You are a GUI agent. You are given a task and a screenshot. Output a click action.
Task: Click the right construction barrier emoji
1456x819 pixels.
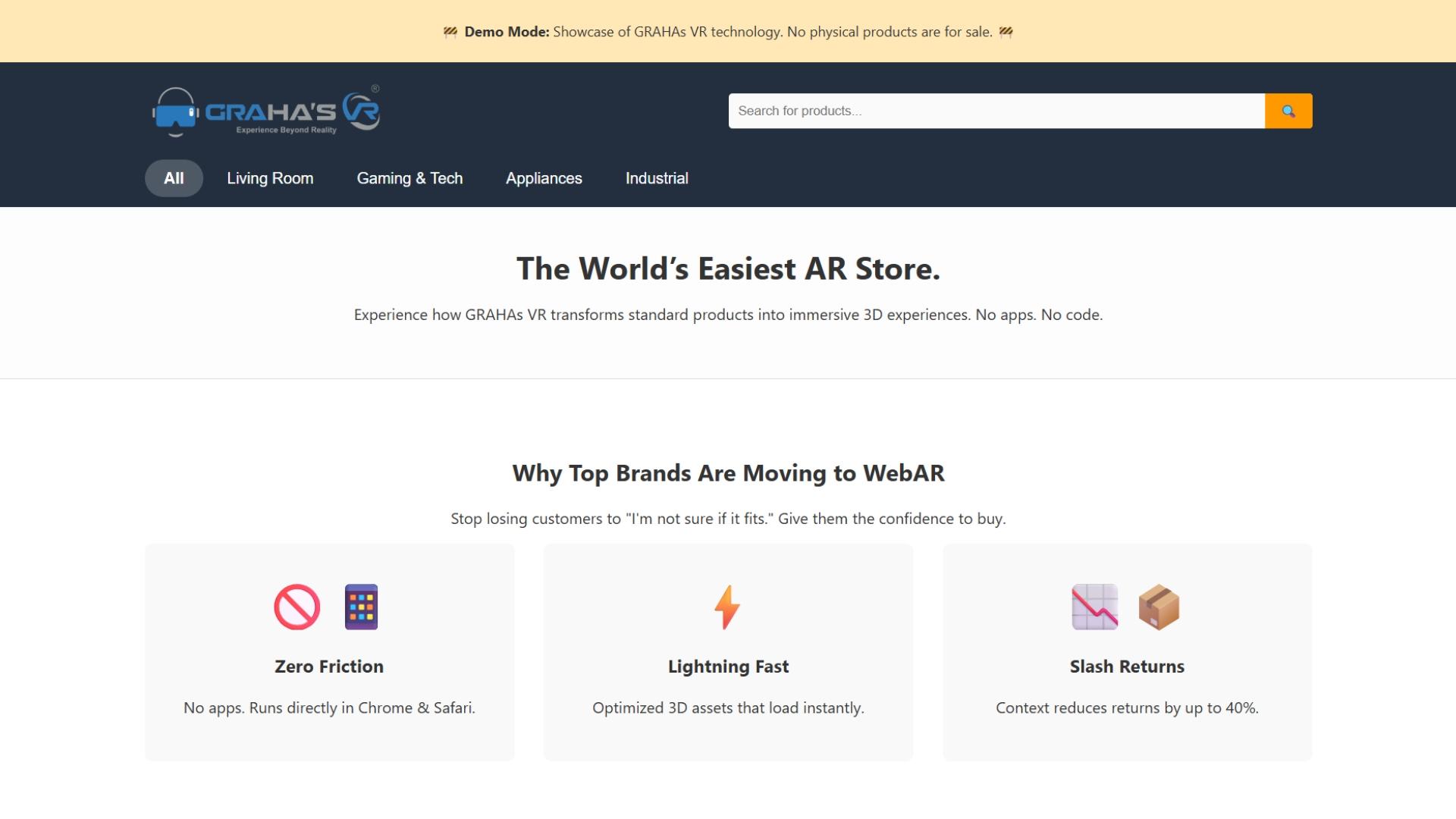[x=1006, y=32]
